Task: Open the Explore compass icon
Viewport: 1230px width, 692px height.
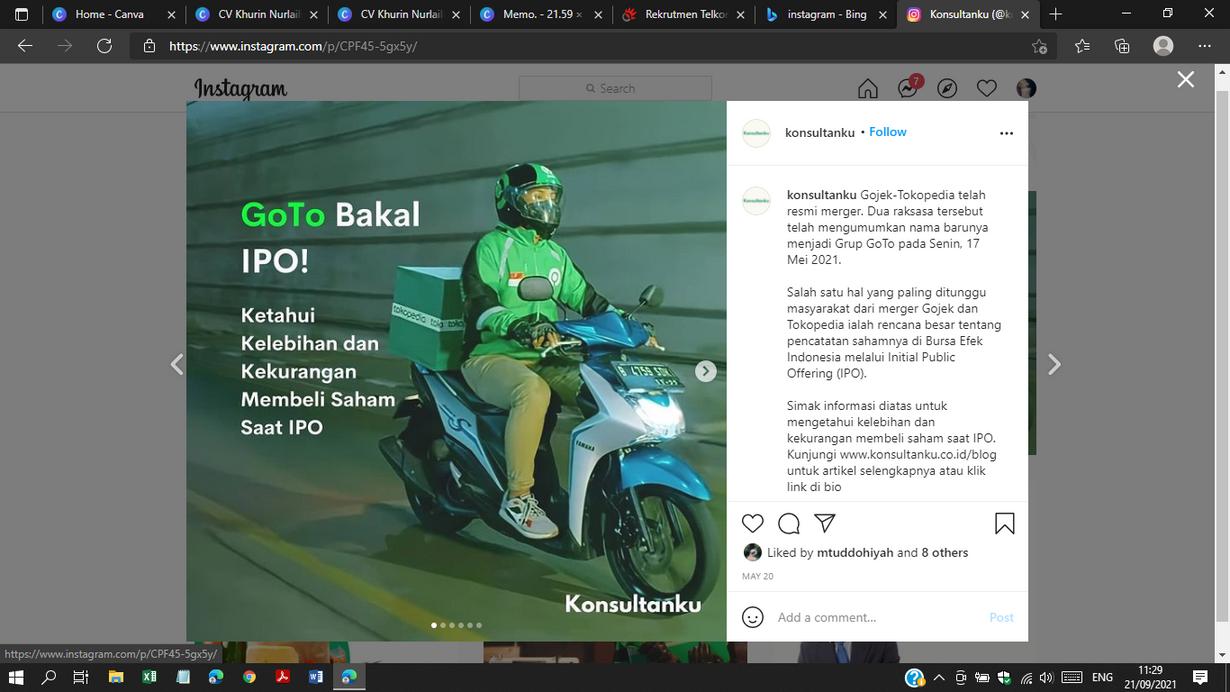Action: [x=947, y=89]
